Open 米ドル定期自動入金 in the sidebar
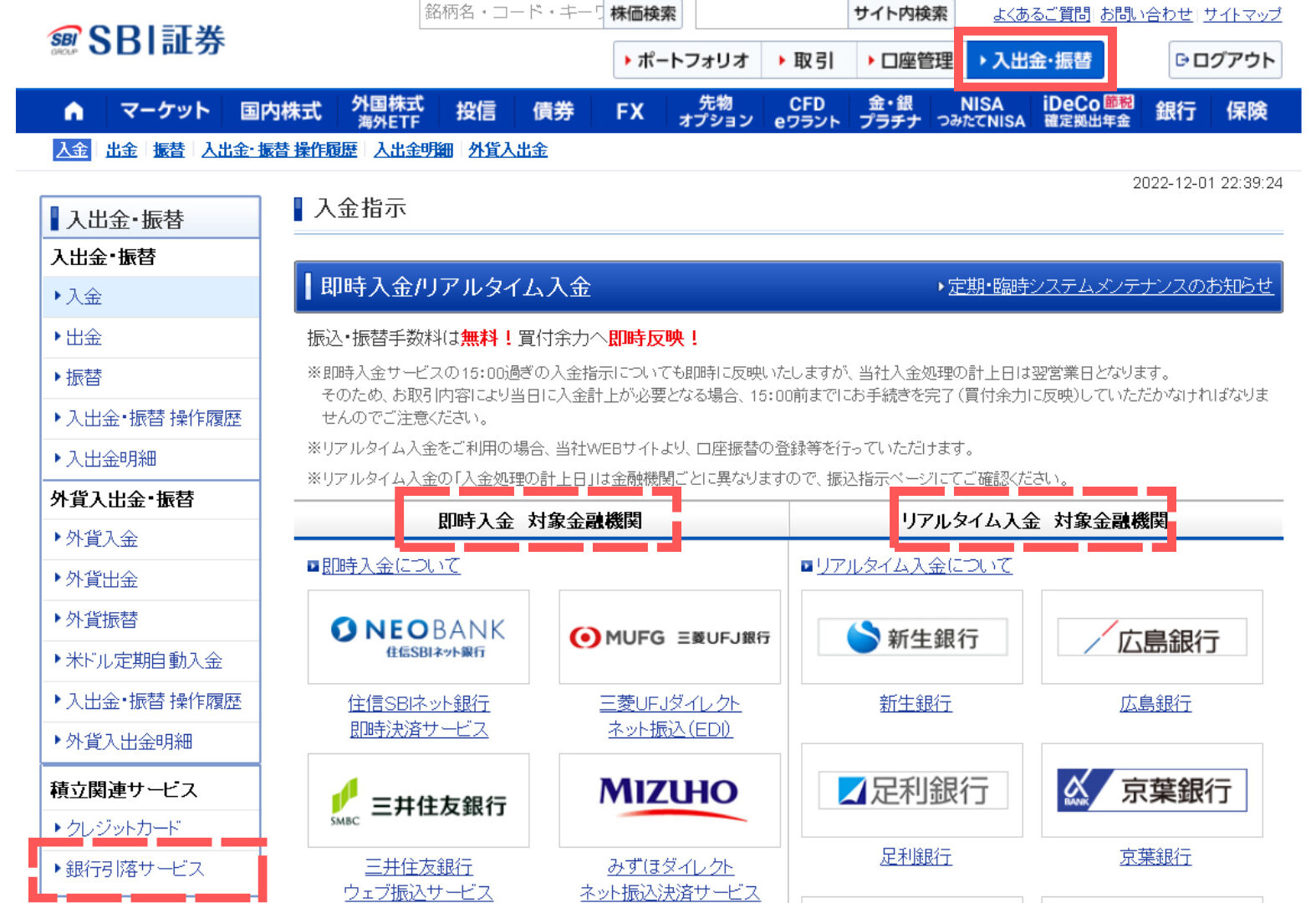The image size is (1316, 903). pyautogui.click(x=150, y=661)
